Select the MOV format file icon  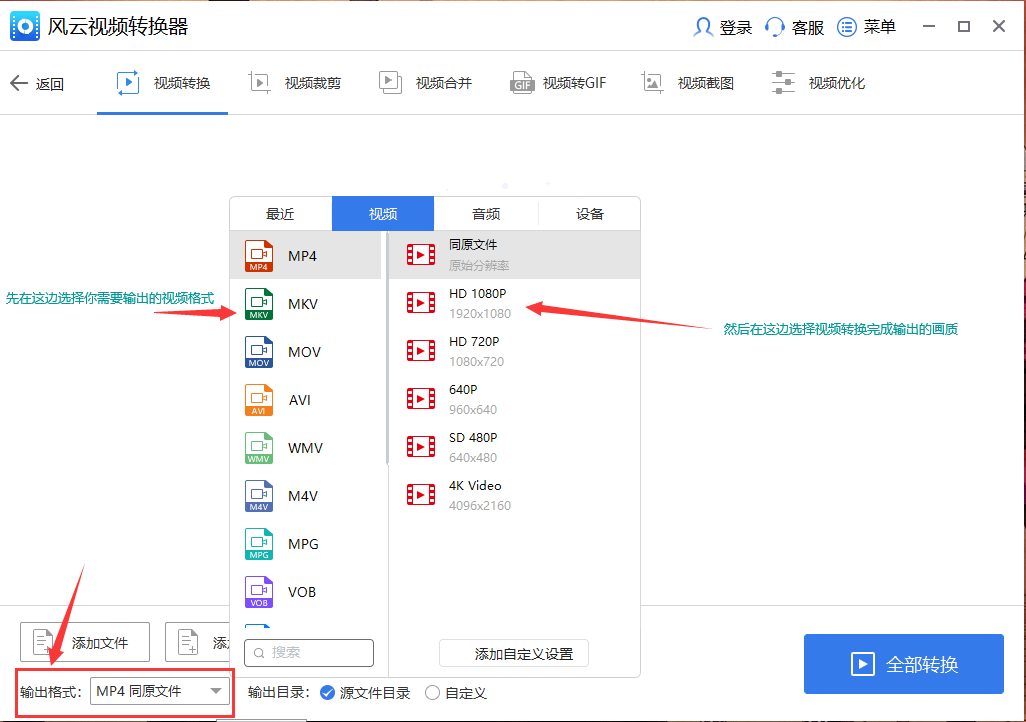(259, 352)
